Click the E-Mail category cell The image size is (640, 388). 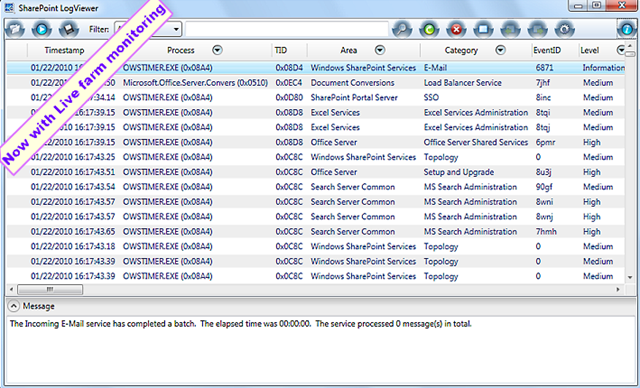point(435,68)
